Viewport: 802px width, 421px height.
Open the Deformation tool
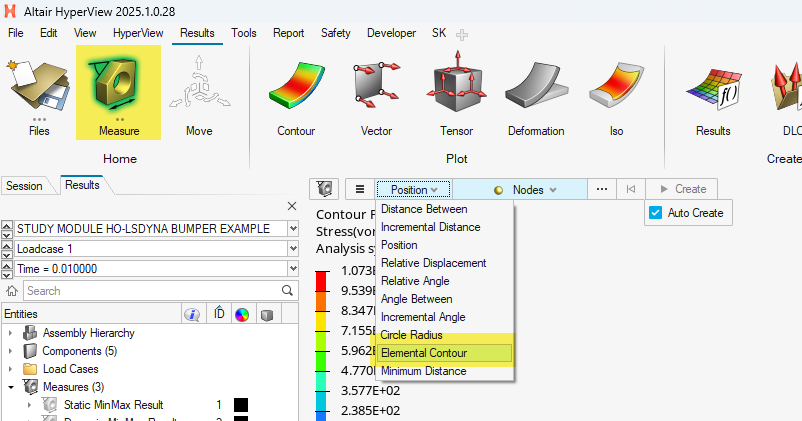coord(536,95)
